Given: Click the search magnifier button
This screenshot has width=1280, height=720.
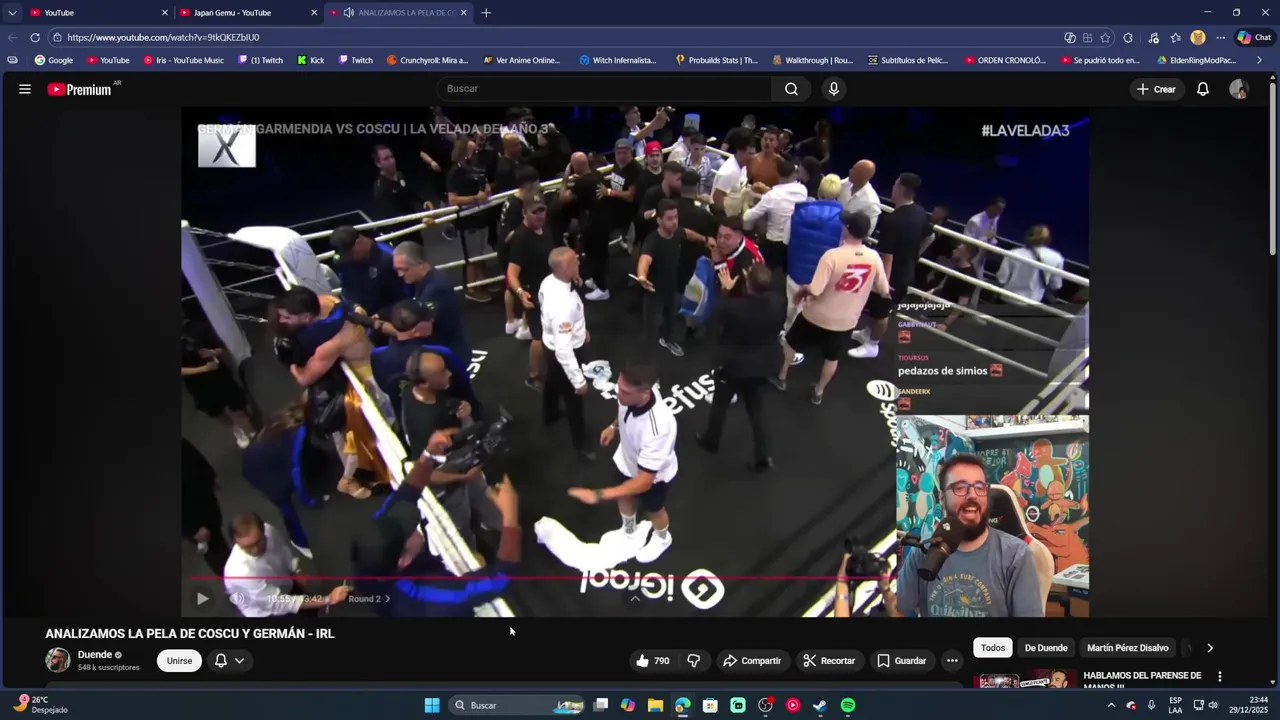Looking at the screenshot, I should [x=791, y=89].
